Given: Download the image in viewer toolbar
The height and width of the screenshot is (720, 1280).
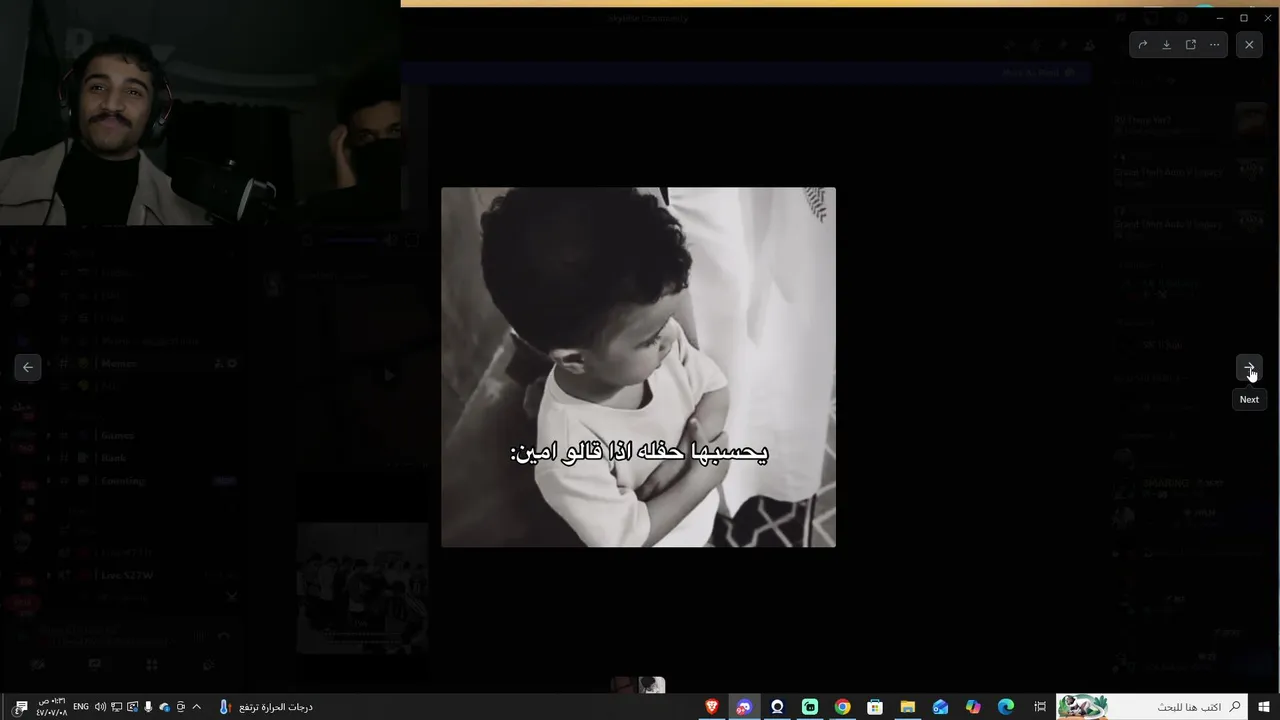Looking at the screenshot, I should point(1166,45).
